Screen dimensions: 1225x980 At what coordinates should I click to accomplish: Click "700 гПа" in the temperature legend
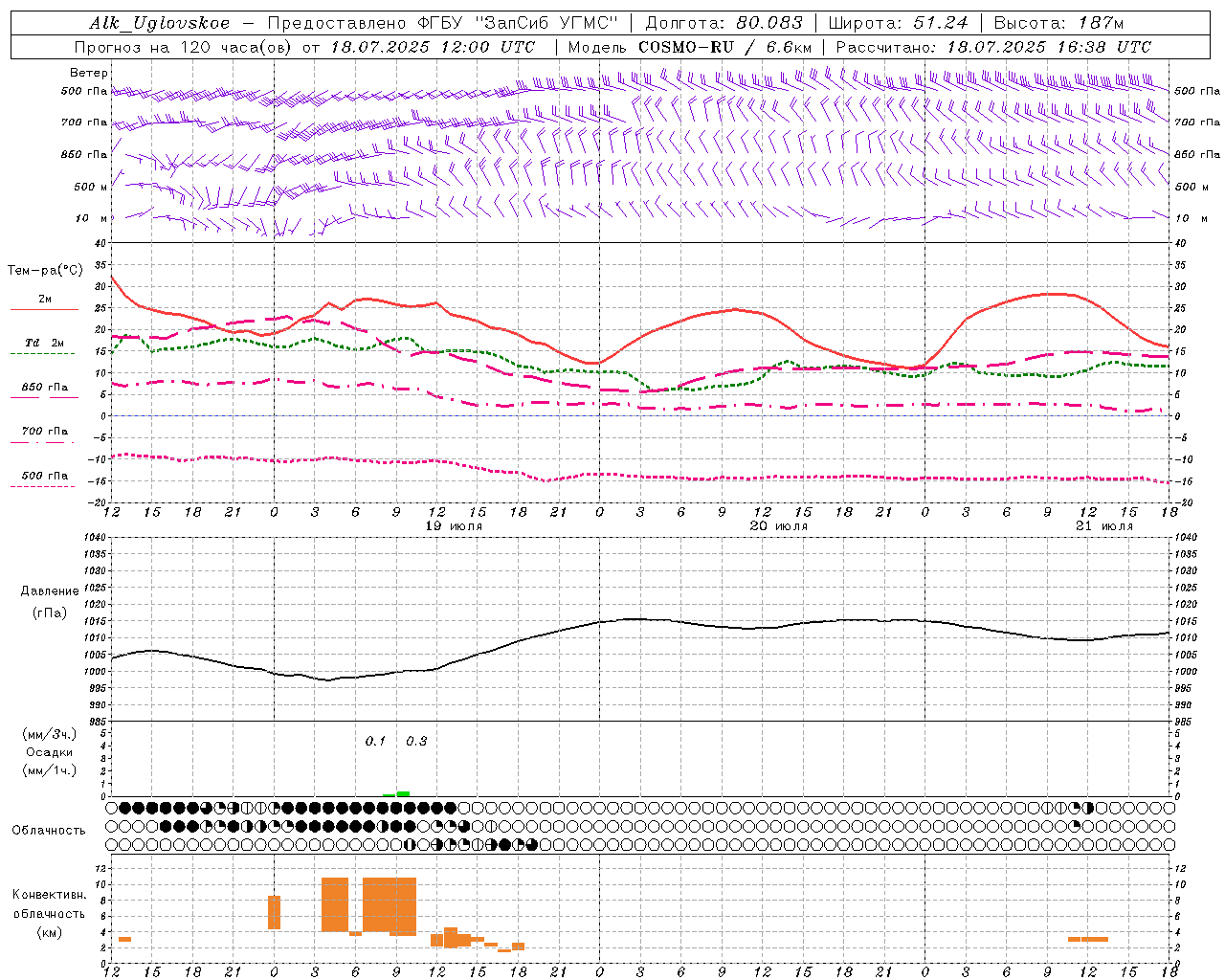pos(45,432)
